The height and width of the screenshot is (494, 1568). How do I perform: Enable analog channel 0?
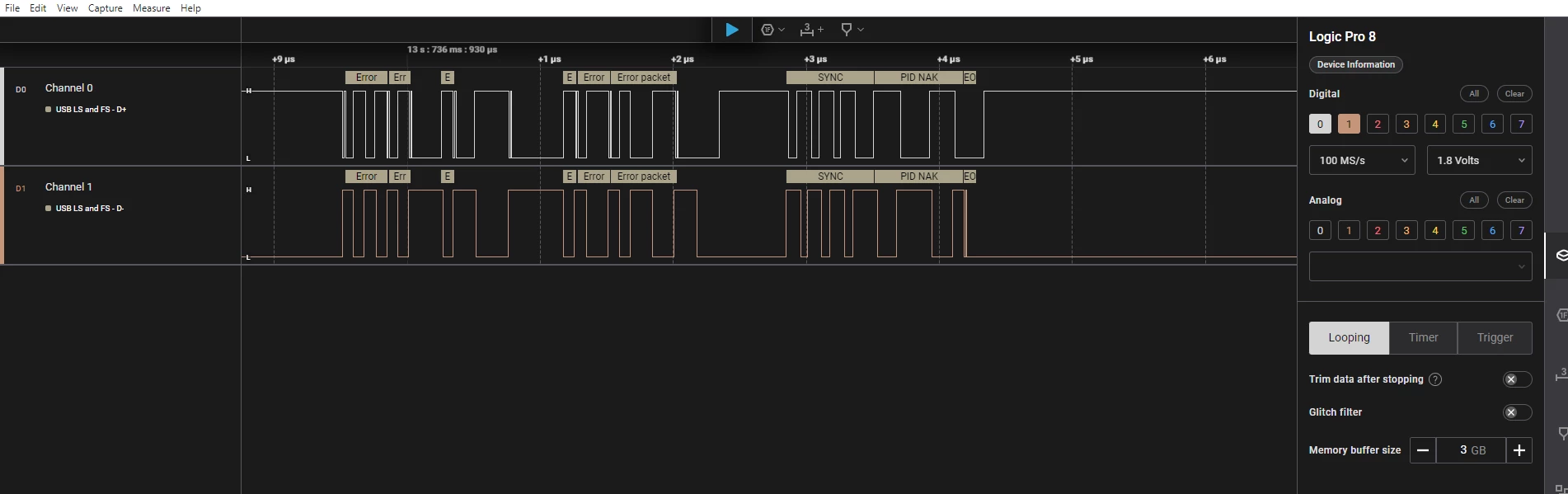tap(1320, 231)
